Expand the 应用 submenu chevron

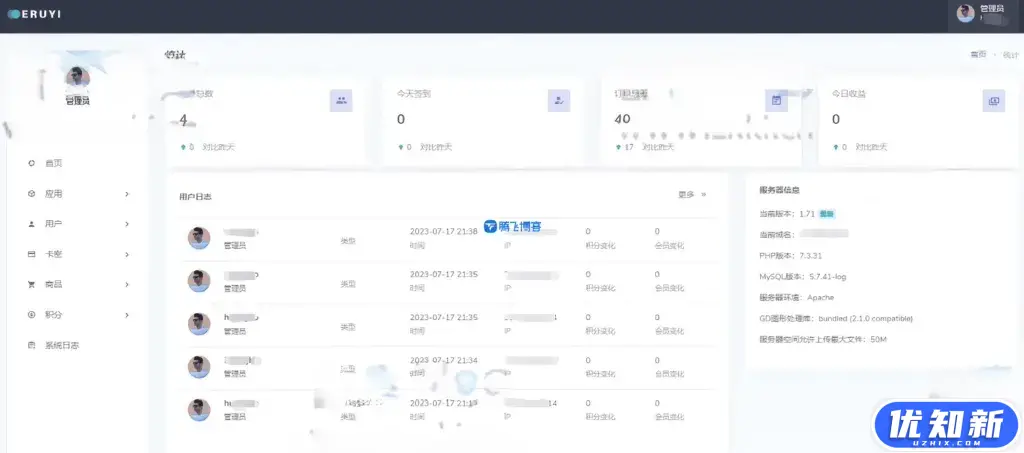click(126, 194)
